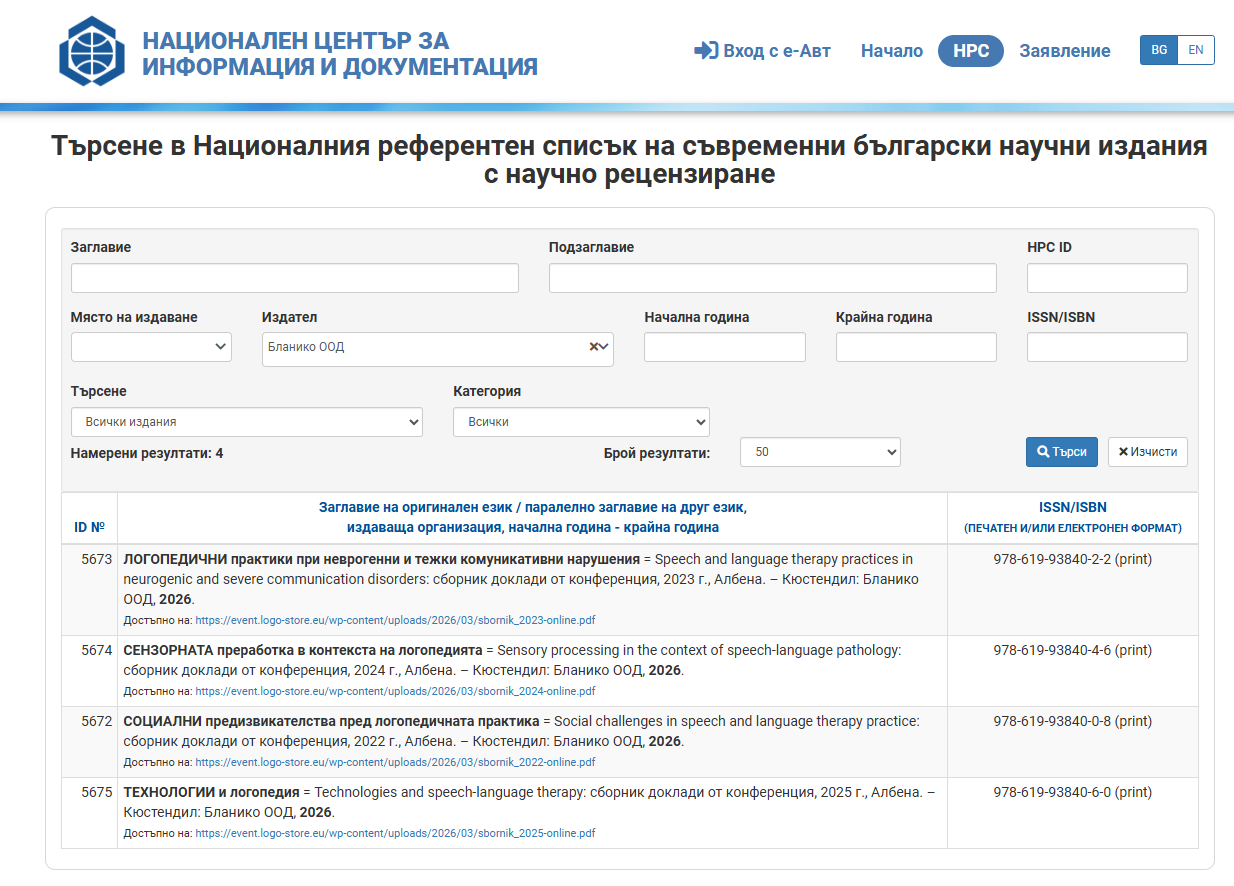Open the Категория dropdown set to Всички
This screenshot has height=886, width=1234.
coord(581,422)
